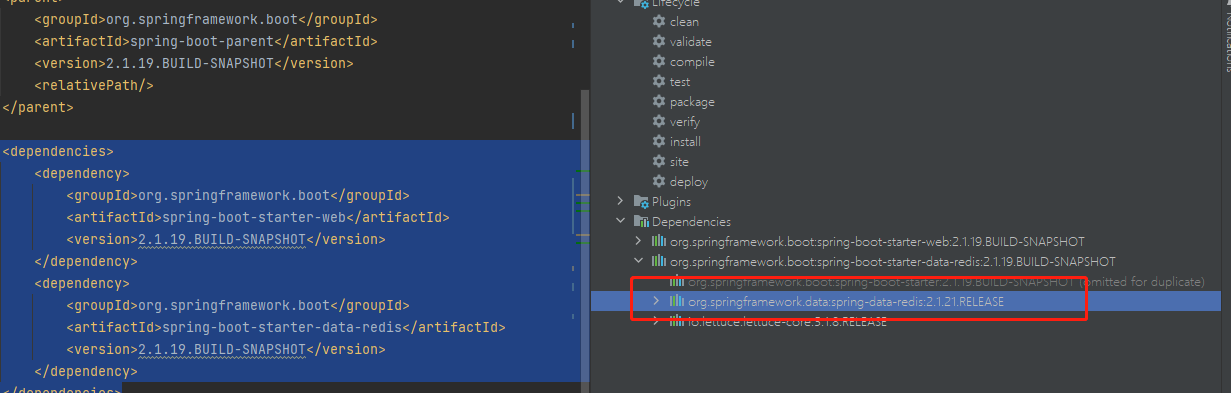Click the gear icon beside clean

point(658,21)
